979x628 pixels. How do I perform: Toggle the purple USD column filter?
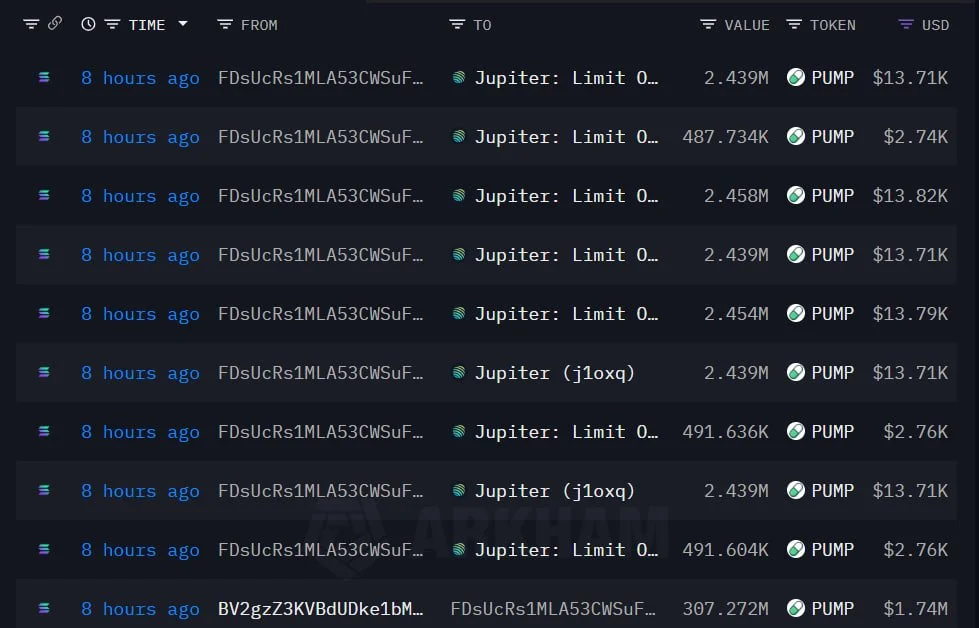(906, 24)
